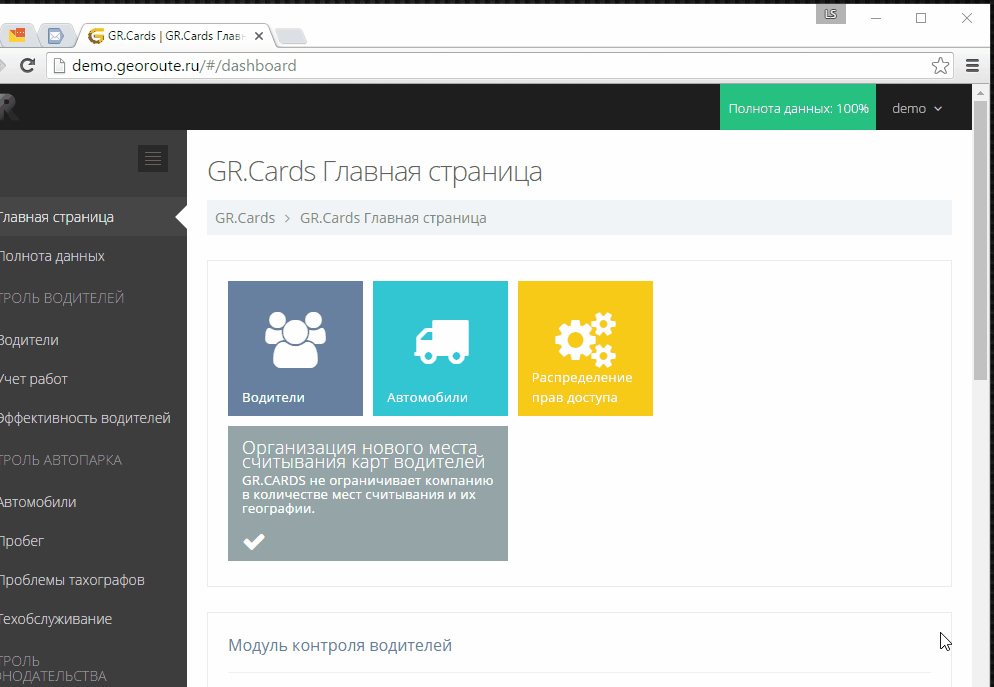Viewport: 994px width, 687px height.
Task: Click GR.Cards breadcrumb link
Action: [x=245, y=218]
